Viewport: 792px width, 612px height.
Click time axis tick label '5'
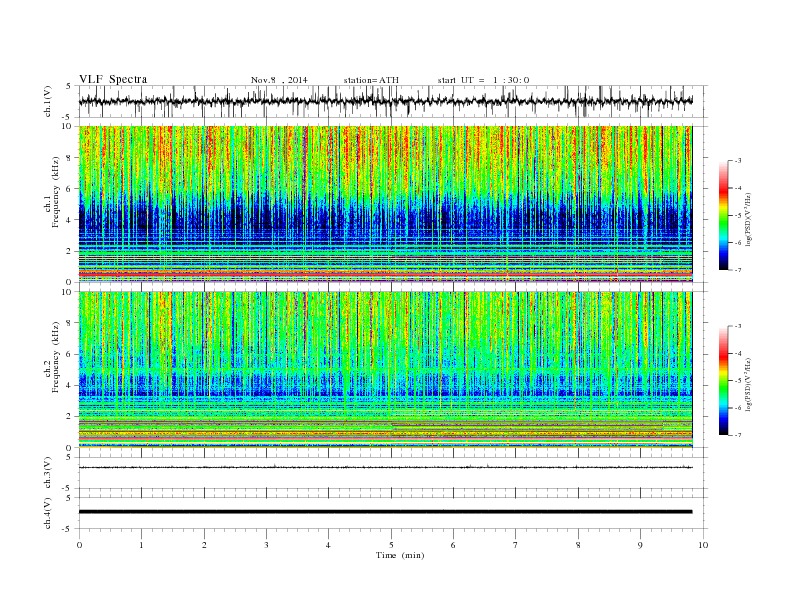coord(391,545)
